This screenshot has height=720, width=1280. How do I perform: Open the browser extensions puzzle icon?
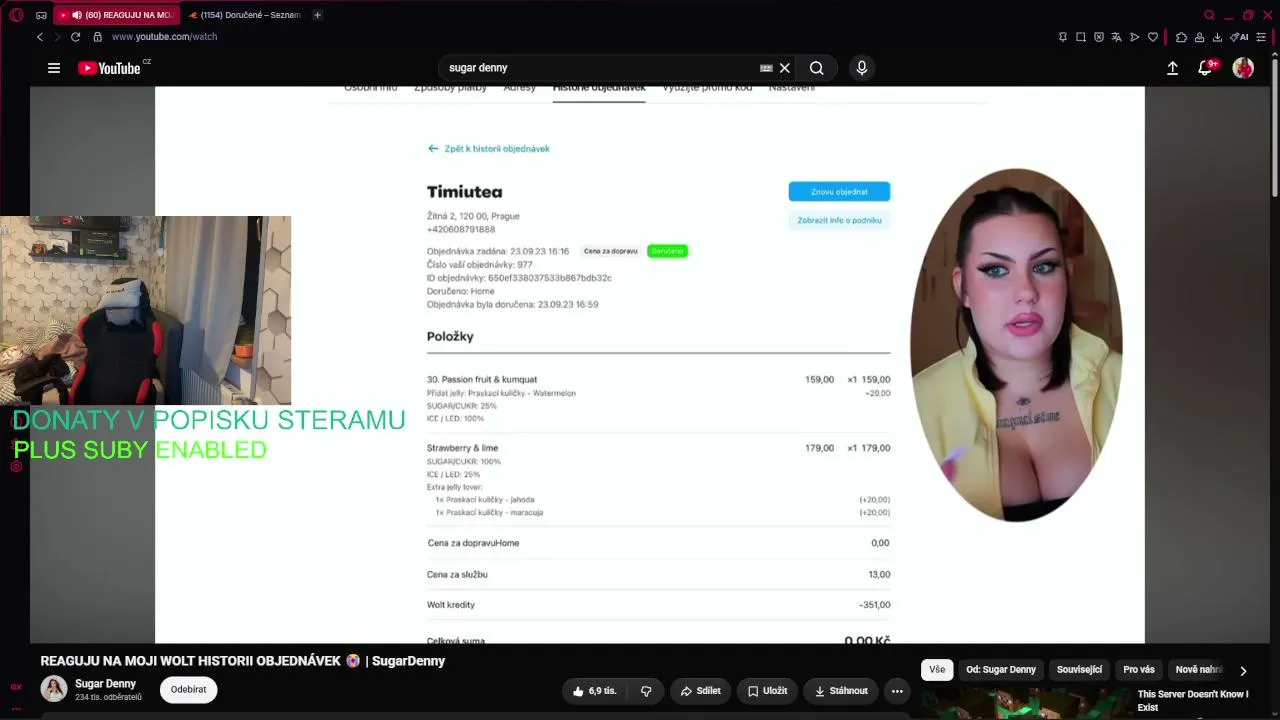tap(1181, 37)
